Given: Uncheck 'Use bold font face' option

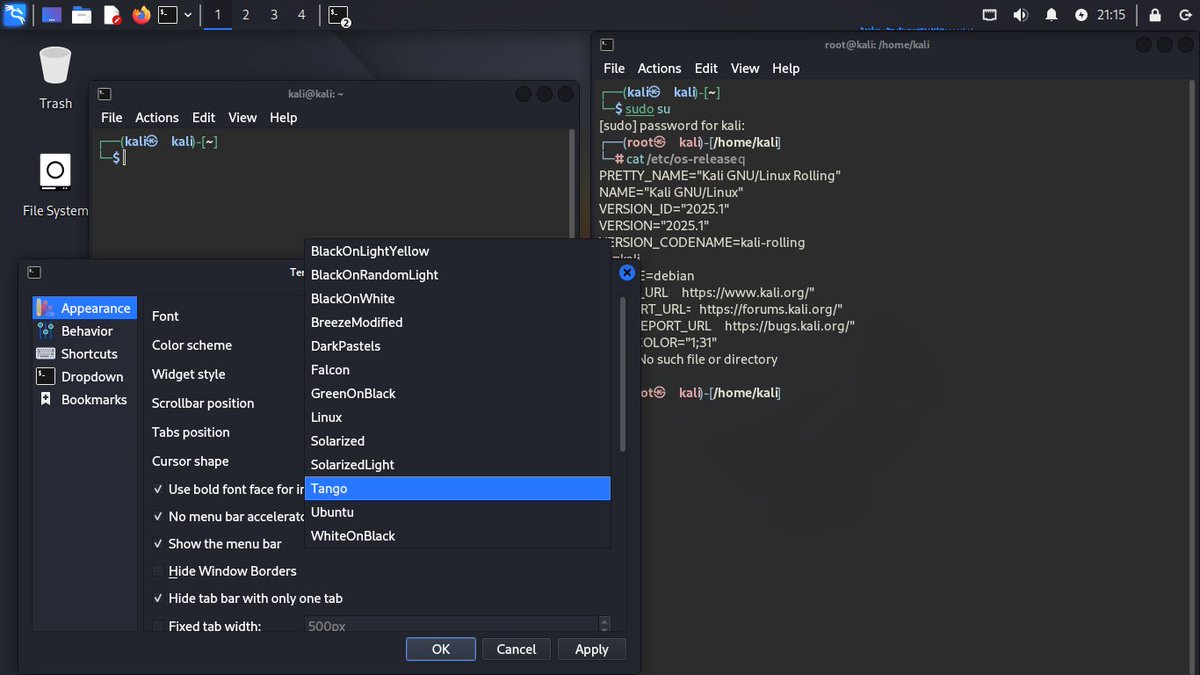Looking at the screenshot, I should [x=157, y=489].
